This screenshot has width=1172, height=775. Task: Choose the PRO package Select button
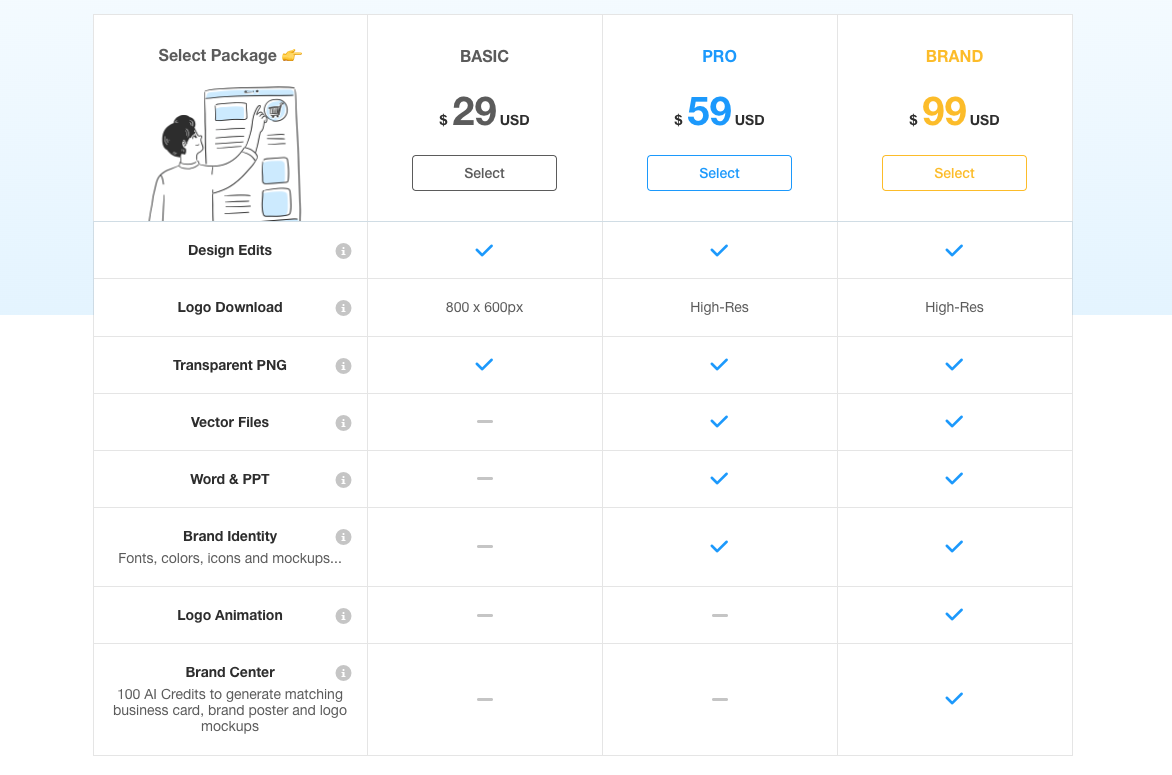(x=719, y=173)
